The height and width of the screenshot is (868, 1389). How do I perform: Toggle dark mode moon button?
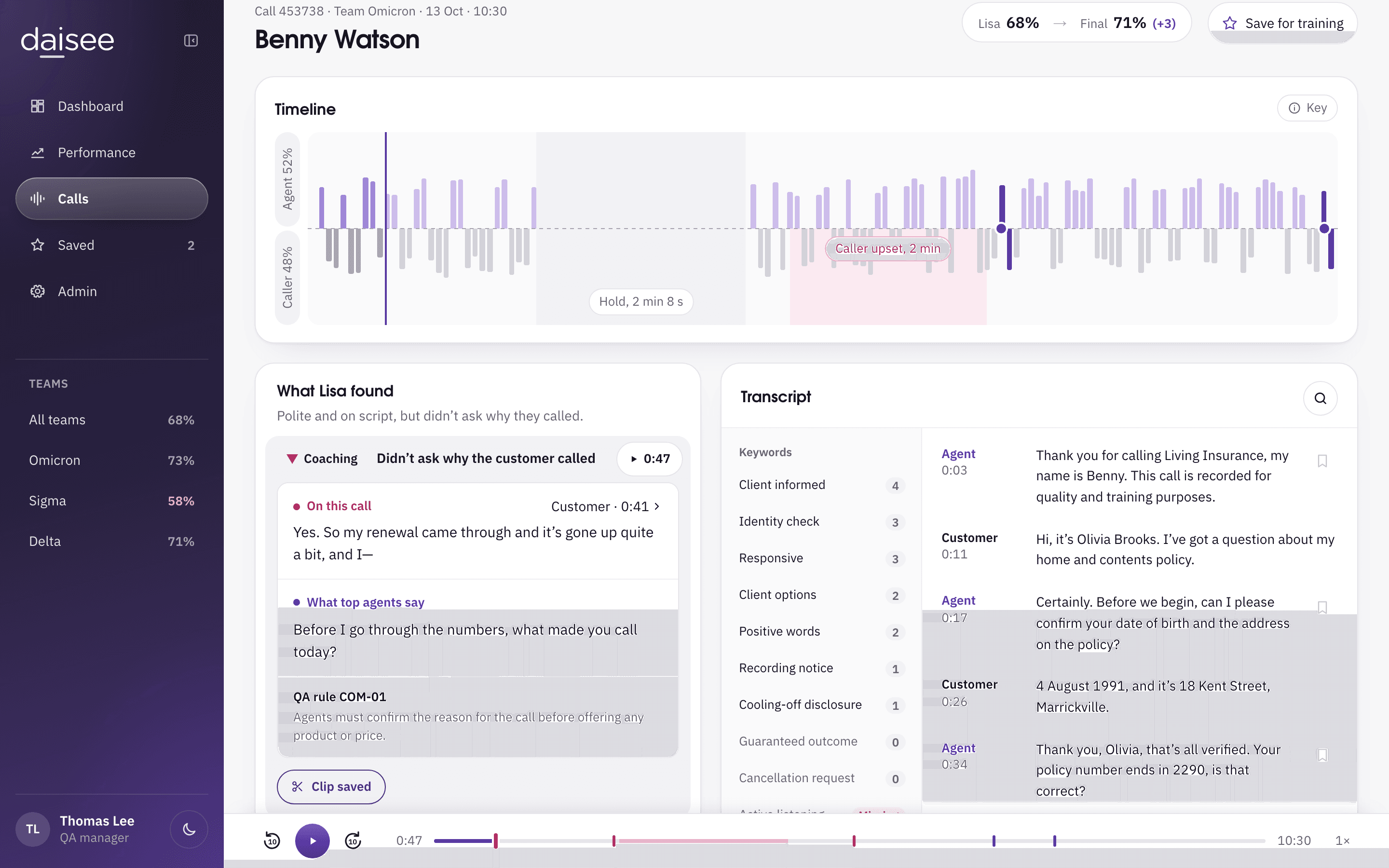pos(189,829)
